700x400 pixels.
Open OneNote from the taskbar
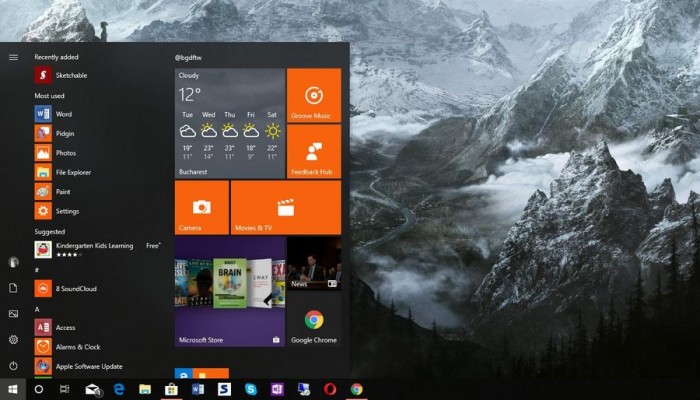click(x=277, y=389)
